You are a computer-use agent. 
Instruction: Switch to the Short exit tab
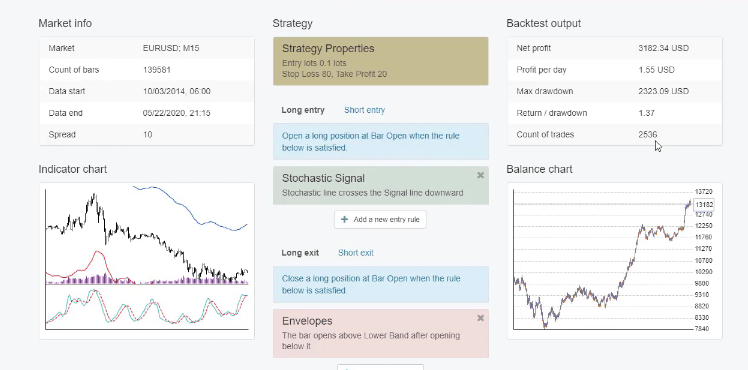coord(356,253)
